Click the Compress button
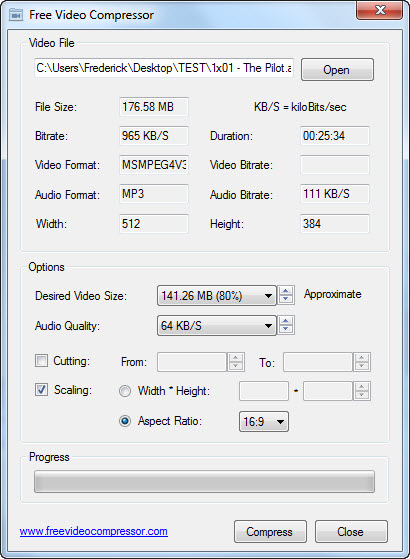Viewport: 410px width, 559px height. pos(270,532)
